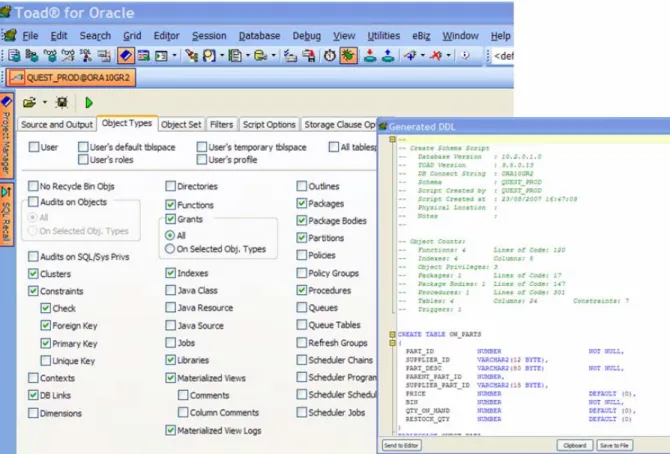670x454 pixels.
Task: Collapse the CREATE TABLE OW_PARTS code block
Action: click(x=392, y=334)
